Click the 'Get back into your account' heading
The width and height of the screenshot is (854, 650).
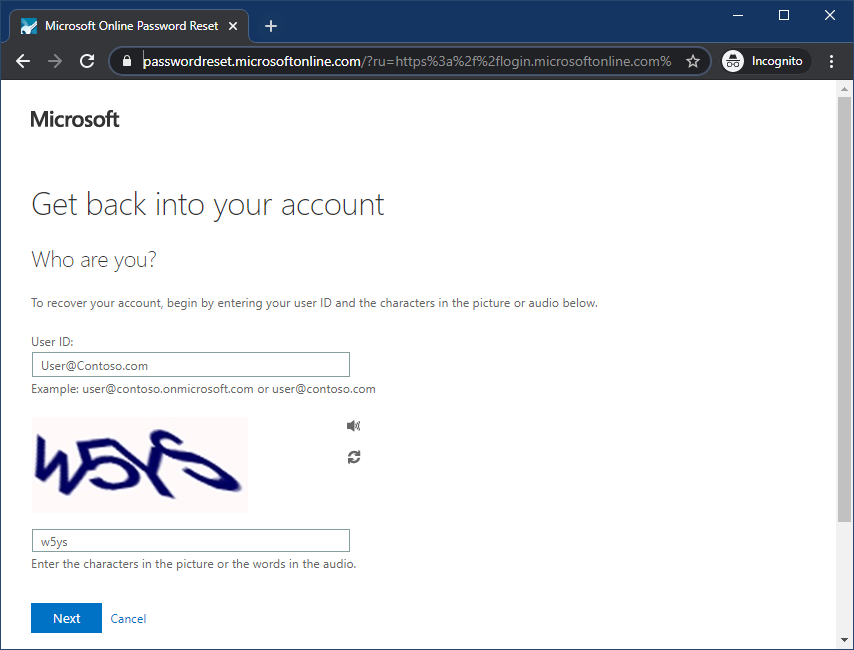[208, 205]
